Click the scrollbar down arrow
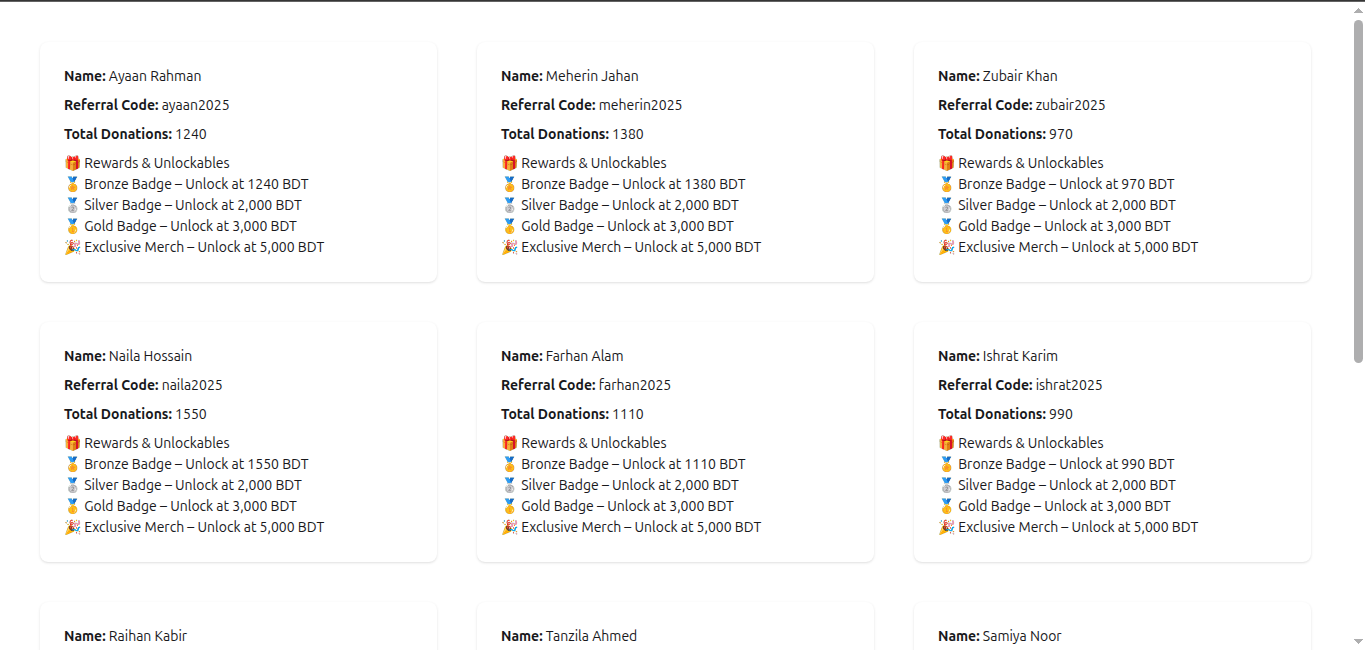Image resolution: width=1365 pixels, height=650 pixels. tap(1358, 641)
